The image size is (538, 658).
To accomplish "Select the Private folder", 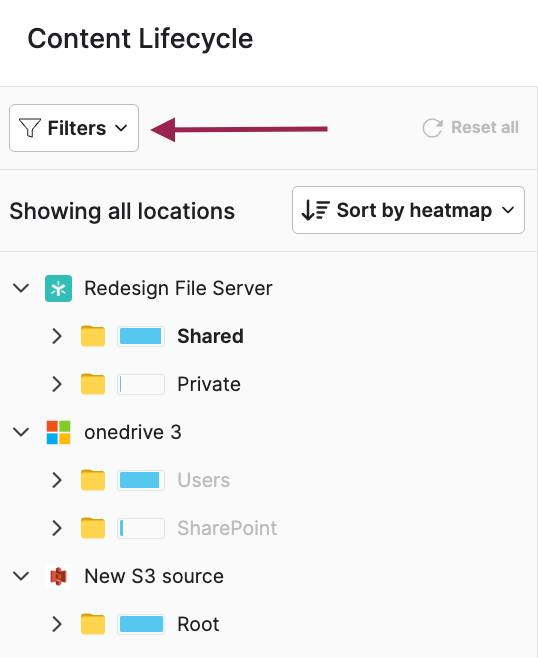I will (x=209, y=384).
